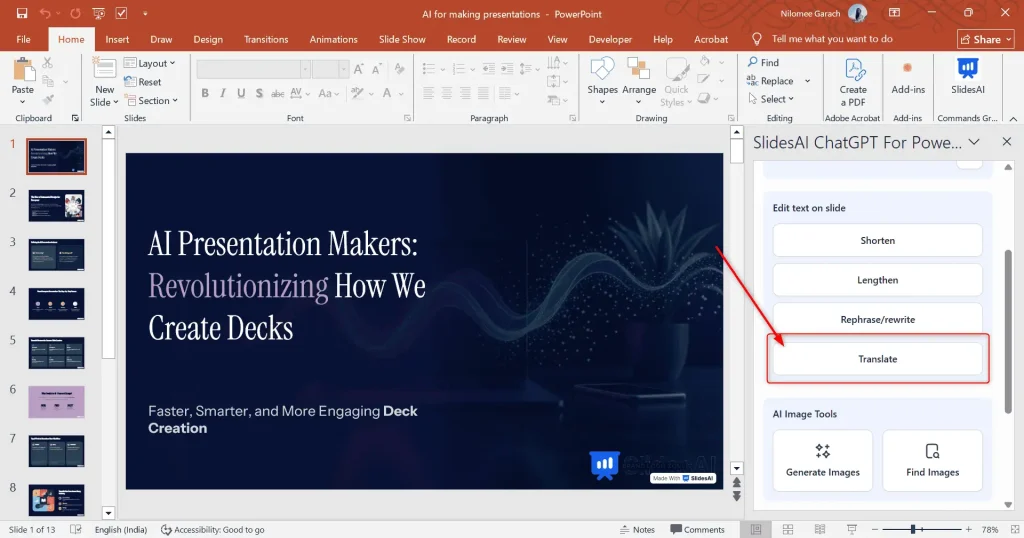Toggle Bold formatting
Image resolution: width=1024 pixels, height=538 pixels.
(x=205, y=93)
